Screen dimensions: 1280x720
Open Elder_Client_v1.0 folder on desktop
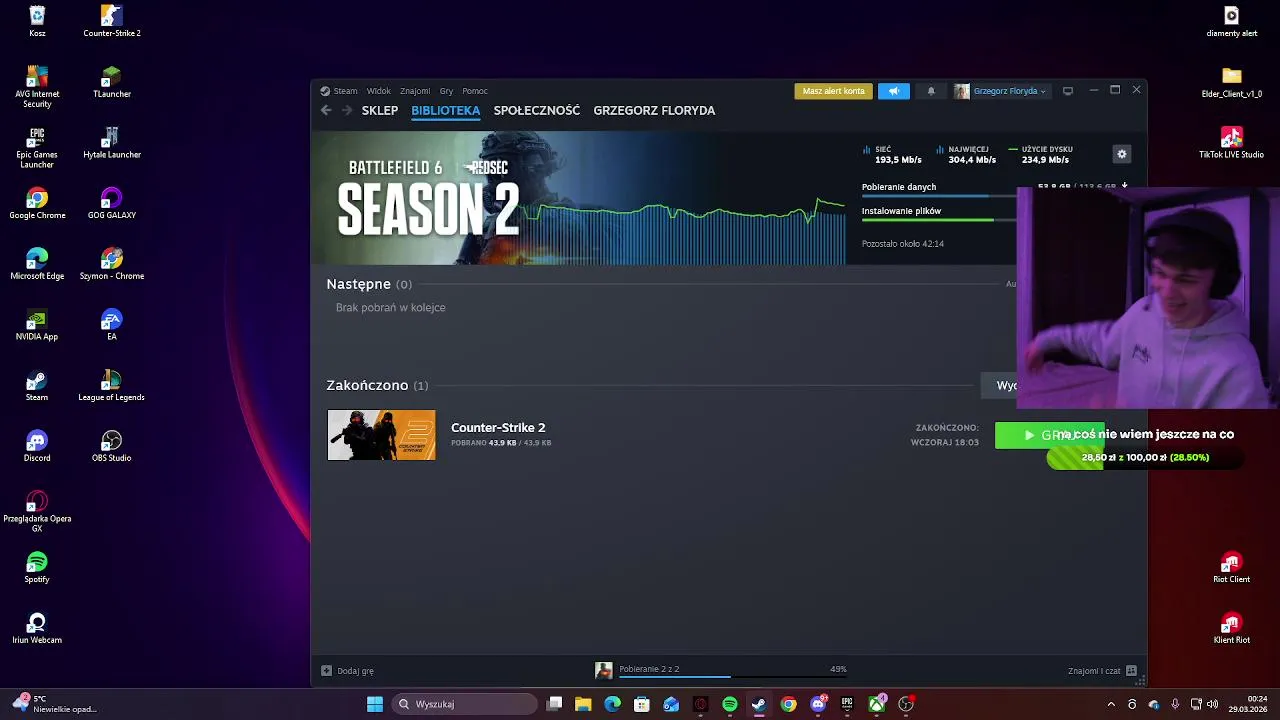click(1232, 82)
